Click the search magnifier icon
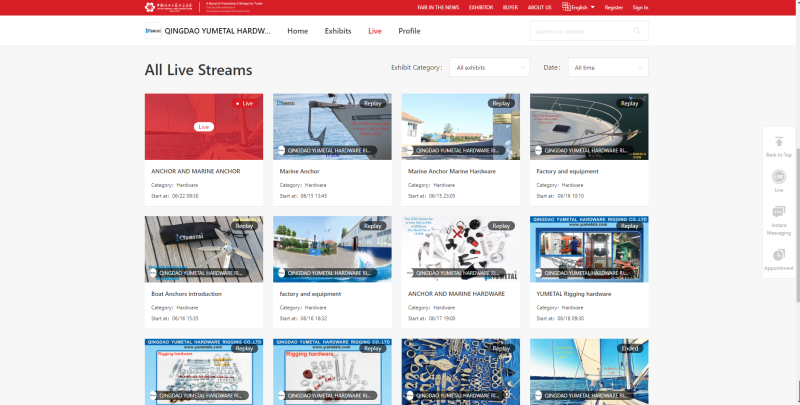Viewport: 800px width, 405px height. [639, 31]
